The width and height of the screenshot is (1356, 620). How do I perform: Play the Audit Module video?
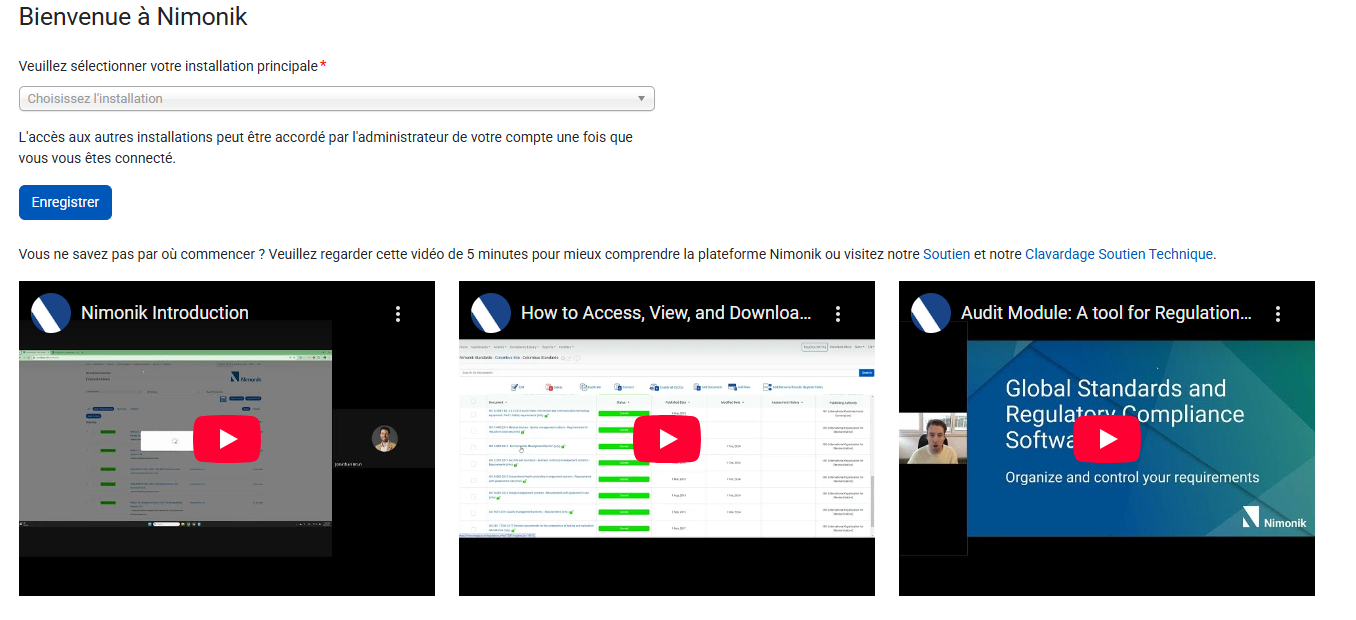coord(1107,439)
